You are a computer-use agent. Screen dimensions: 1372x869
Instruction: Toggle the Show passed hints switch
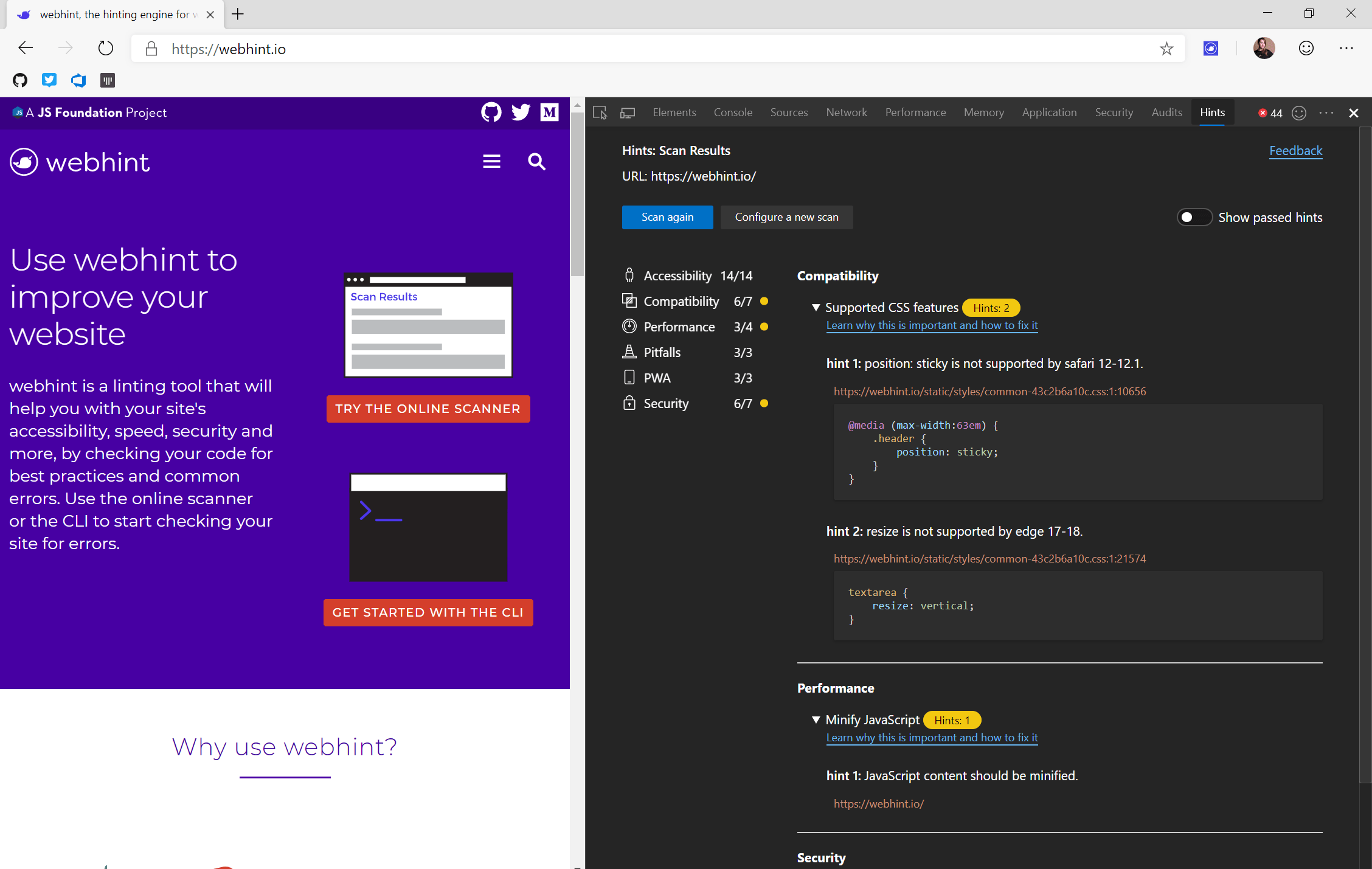[1194, 218]
